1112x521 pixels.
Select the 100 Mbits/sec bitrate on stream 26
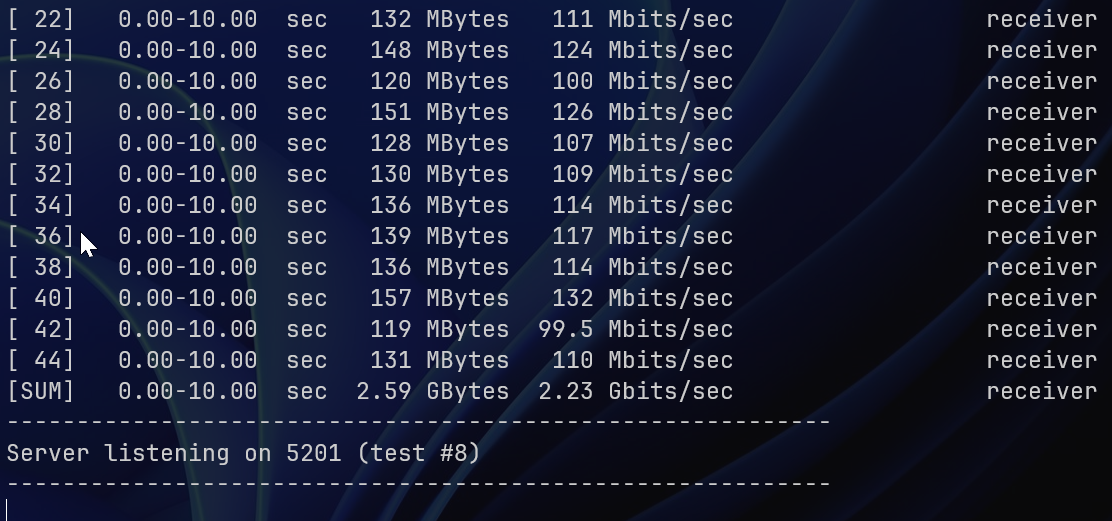point(643,82)
